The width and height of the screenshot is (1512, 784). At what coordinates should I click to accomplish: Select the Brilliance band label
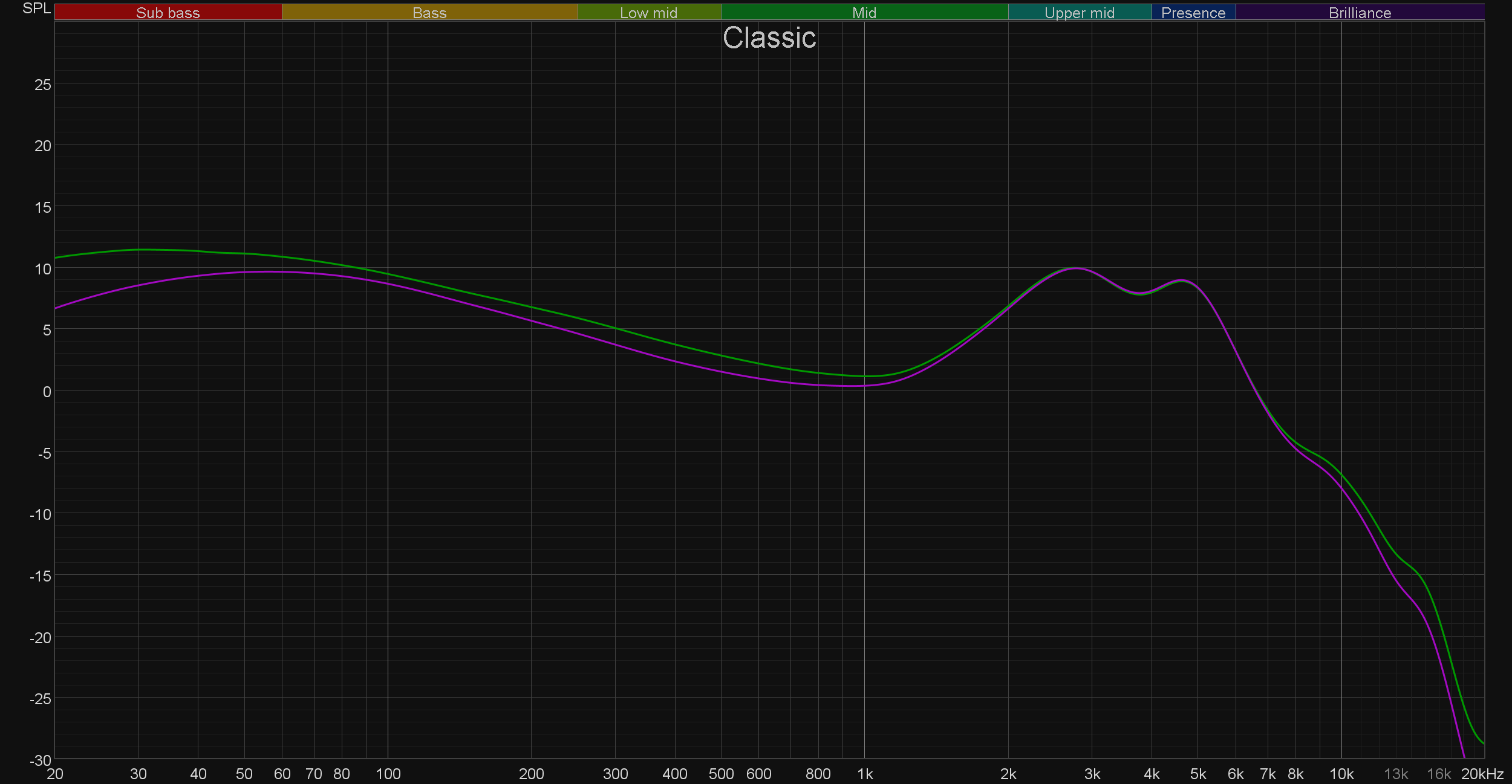(x=1360, y=13)
